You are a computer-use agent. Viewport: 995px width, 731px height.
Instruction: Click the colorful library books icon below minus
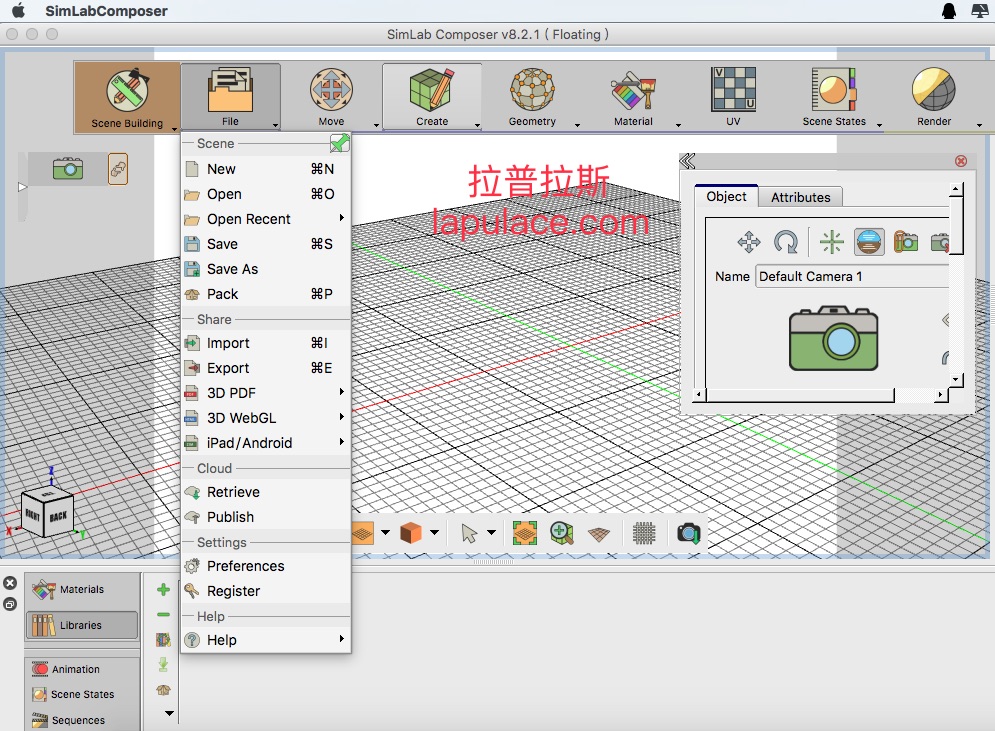click(x=164, y=640)
